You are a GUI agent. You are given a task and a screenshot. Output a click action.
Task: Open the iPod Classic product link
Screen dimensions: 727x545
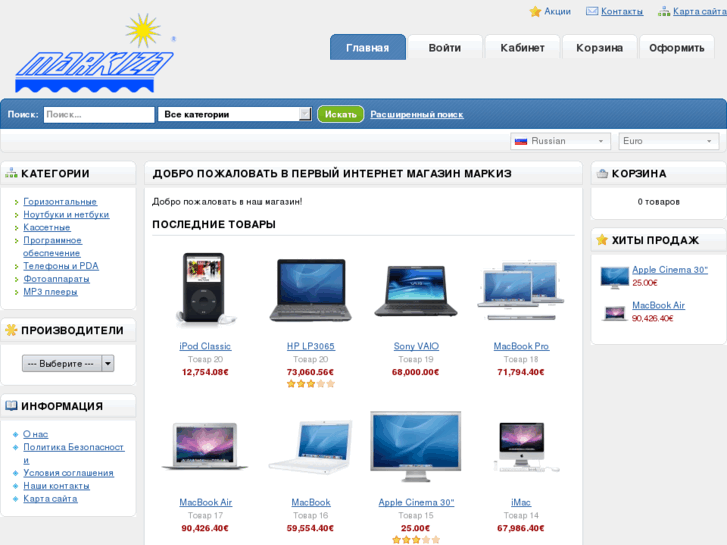(x=205, y=346)
